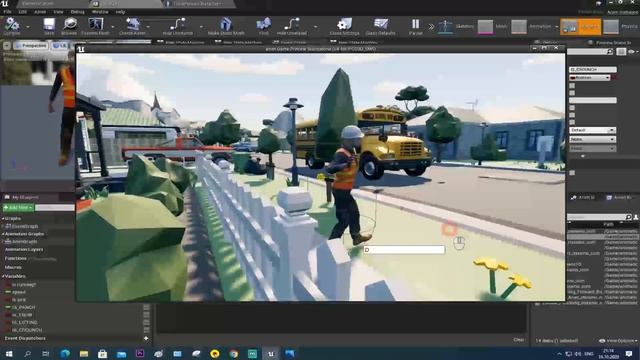The height and width of the screenshot is (360, 640).
Task: Select AnimGraph in My Blueprint
Action: point(24,242)
